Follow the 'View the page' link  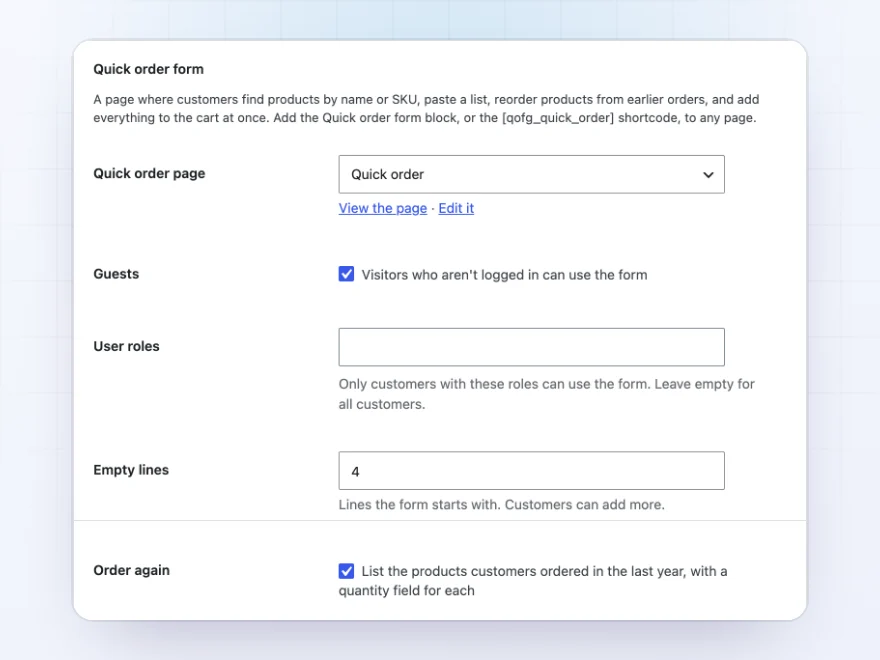383,208
